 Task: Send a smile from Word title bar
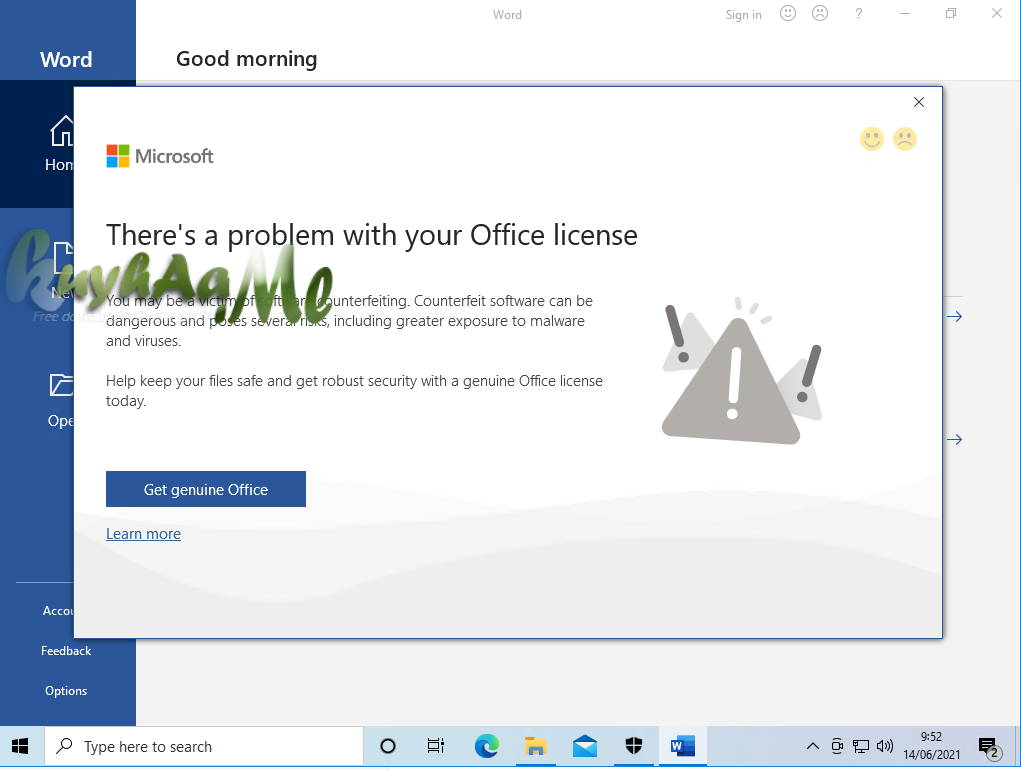[788, 14]
